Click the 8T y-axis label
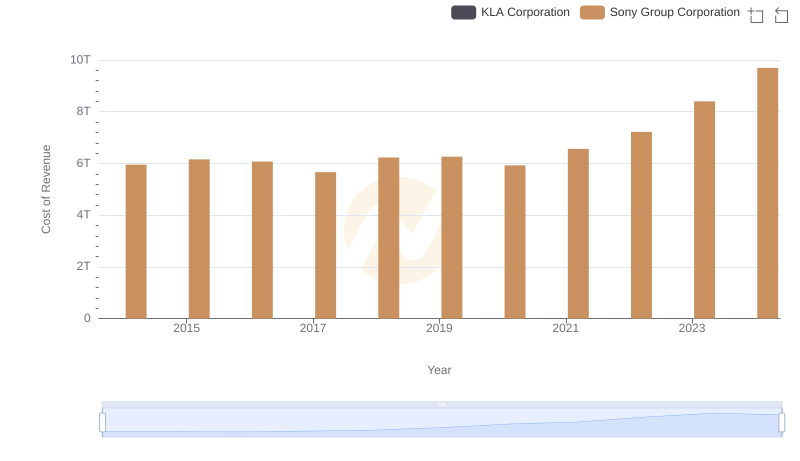 (83, 111)
